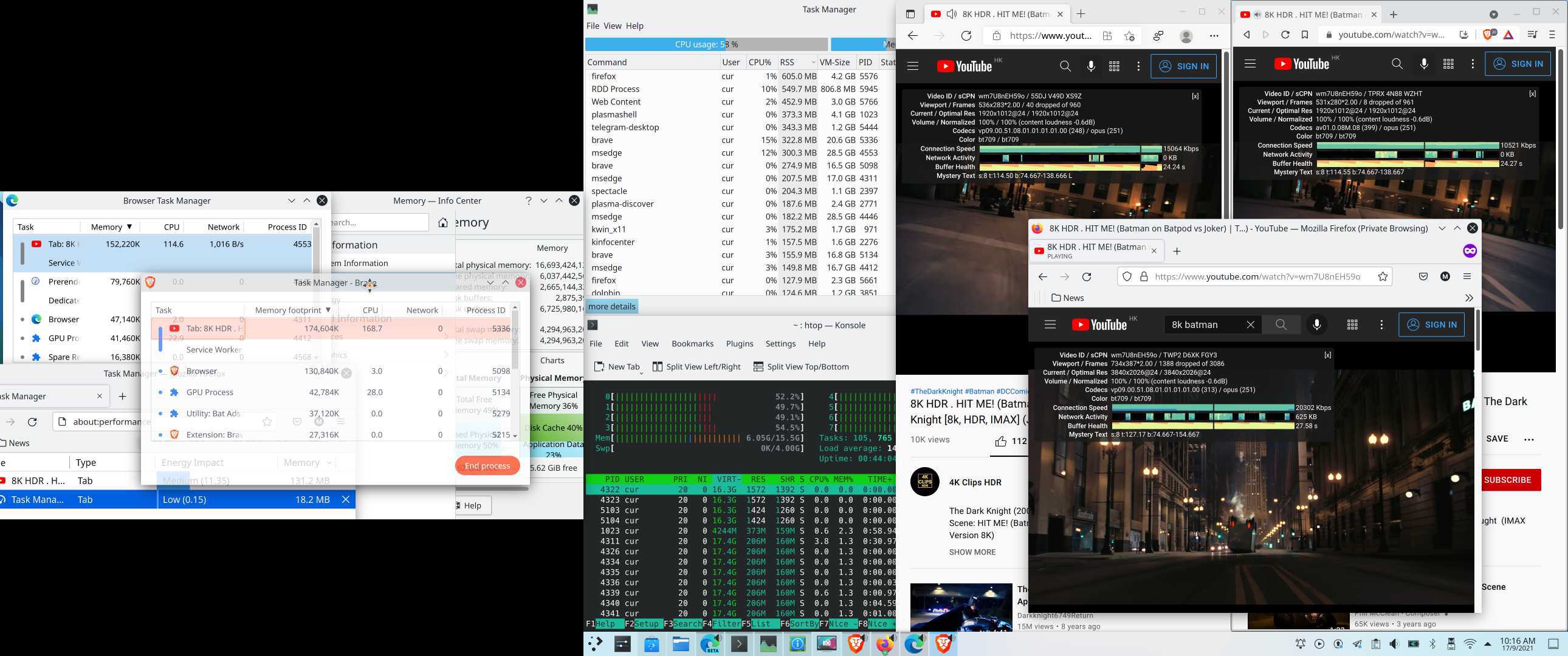Sort by RSS column dropdown arrow

coord(813,62)
